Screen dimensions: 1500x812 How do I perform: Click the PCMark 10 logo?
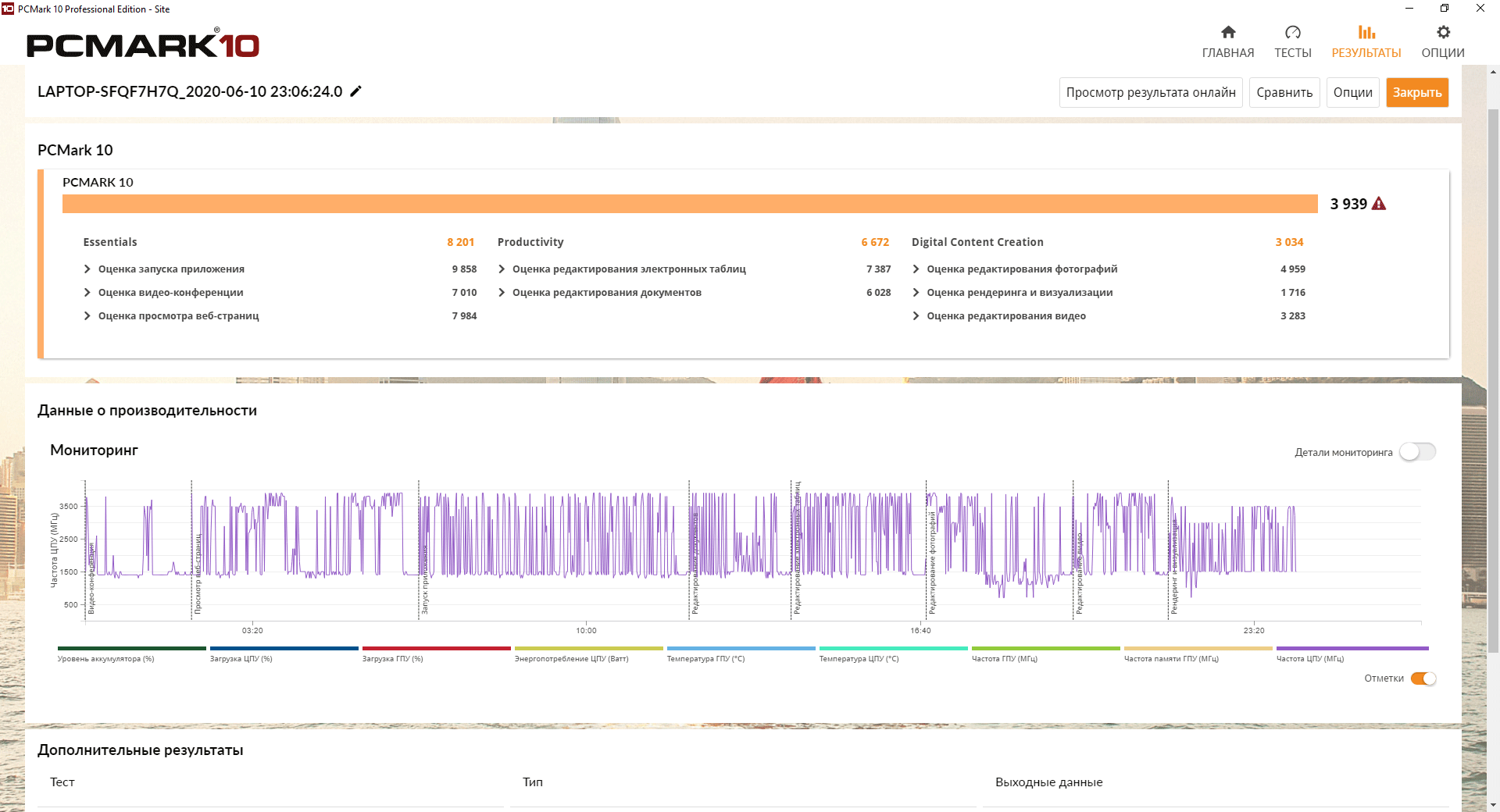click(143, 45)
